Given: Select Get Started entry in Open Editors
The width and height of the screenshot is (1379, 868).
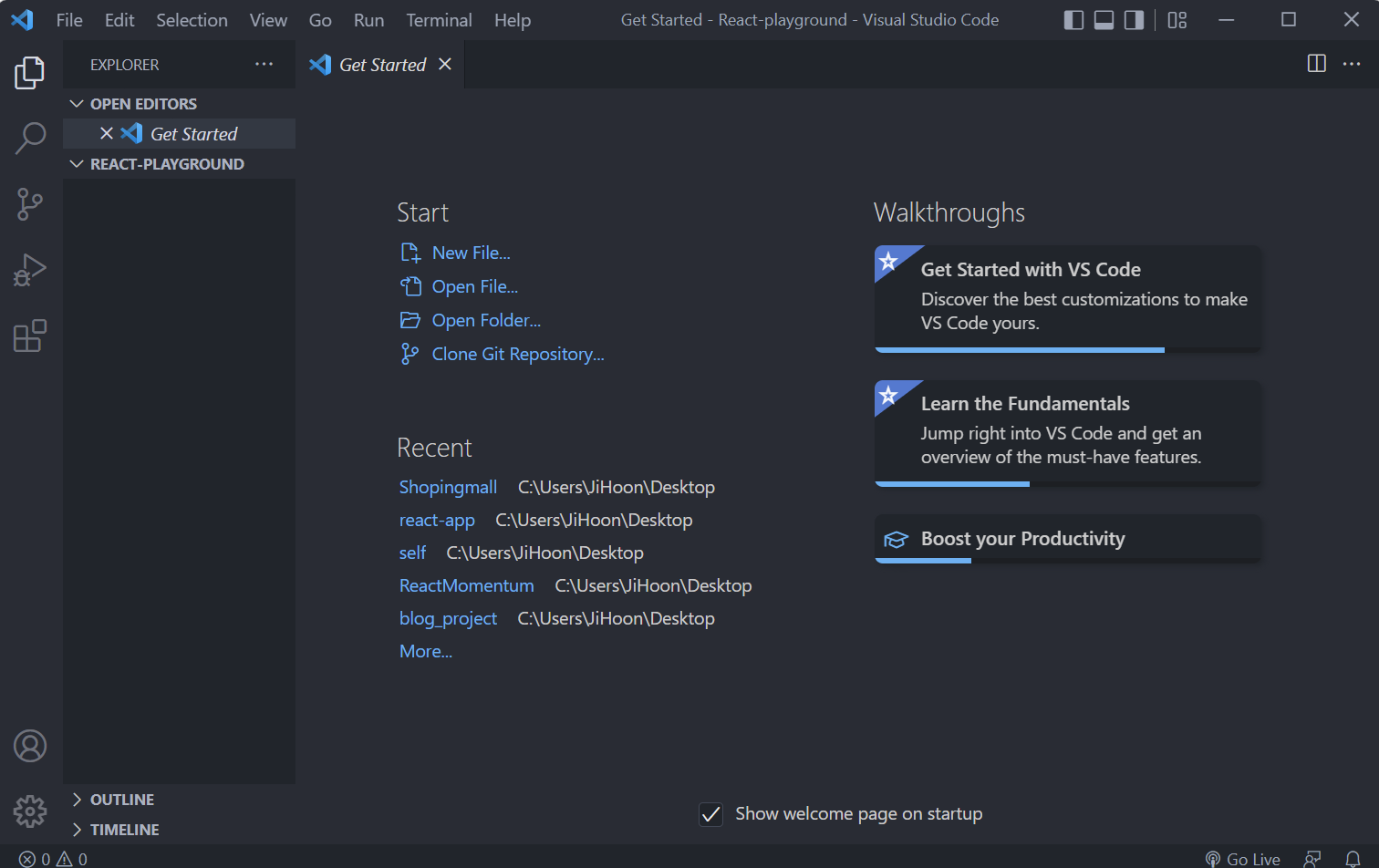Looking at the screenshot, I should pos(179,133).
